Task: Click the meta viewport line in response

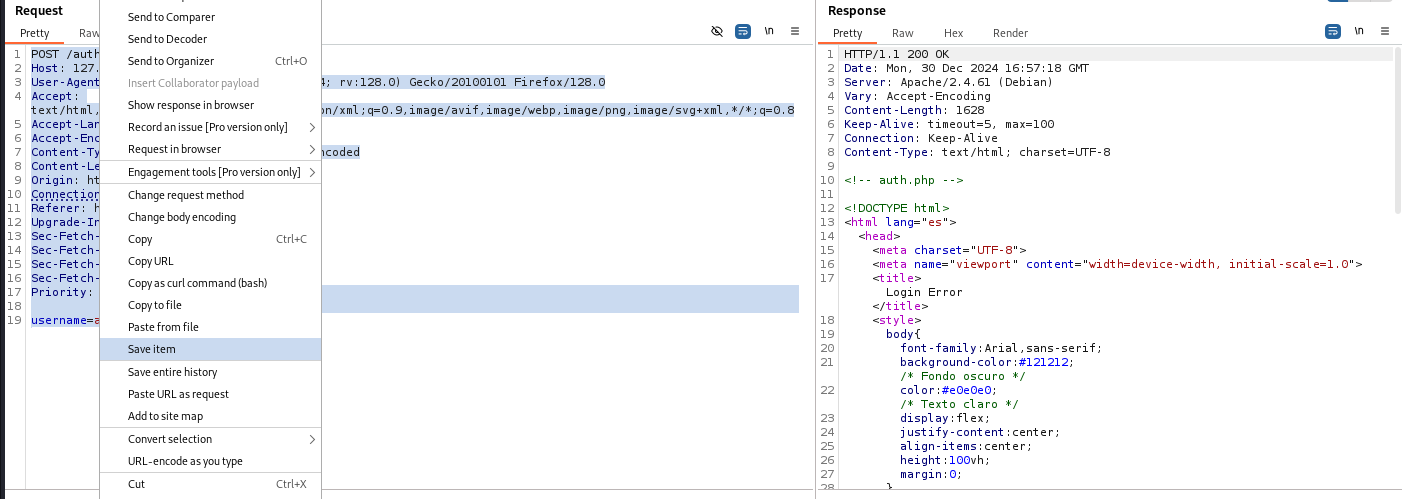Action: tap(1117, 264)
